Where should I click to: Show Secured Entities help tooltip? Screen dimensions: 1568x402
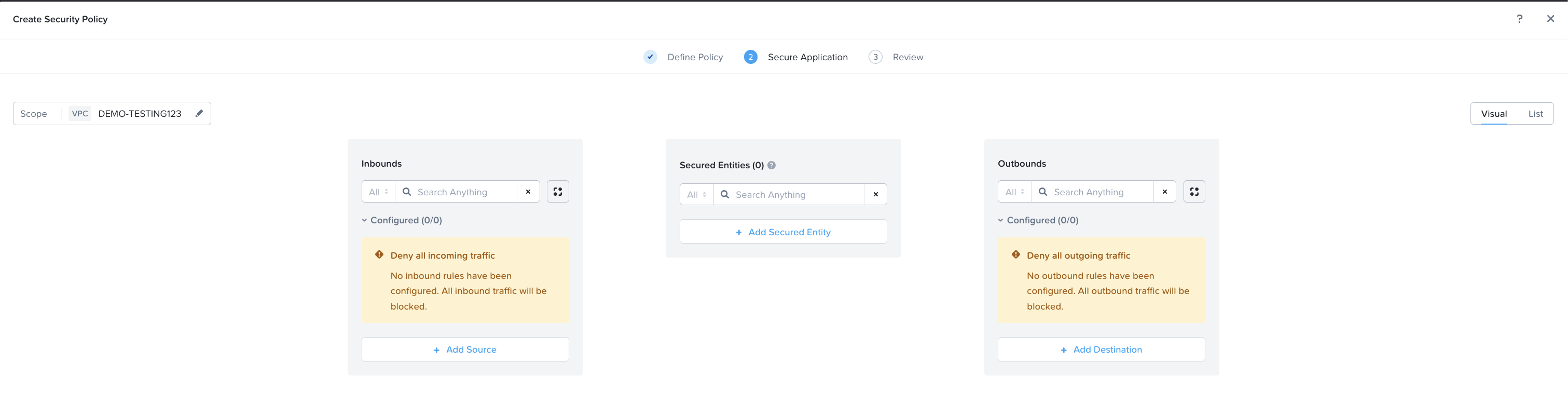click(x=771, y=165)
